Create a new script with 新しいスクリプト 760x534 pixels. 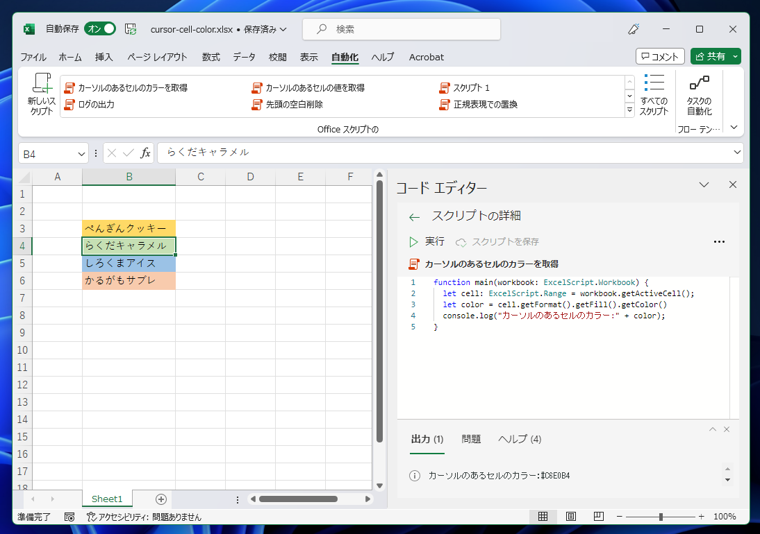pyautogui.click(x=42, y=94)
